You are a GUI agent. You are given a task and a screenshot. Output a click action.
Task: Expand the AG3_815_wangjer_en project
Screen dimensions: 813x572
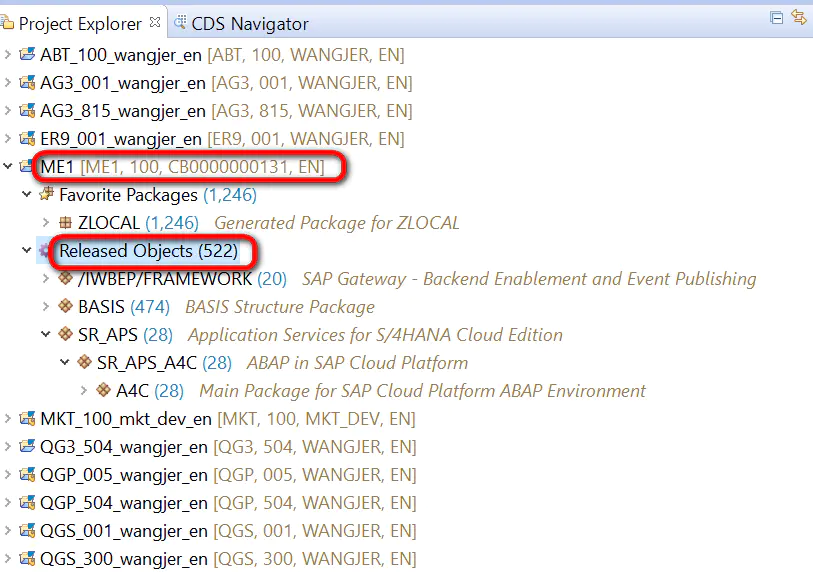coord(8,110)
